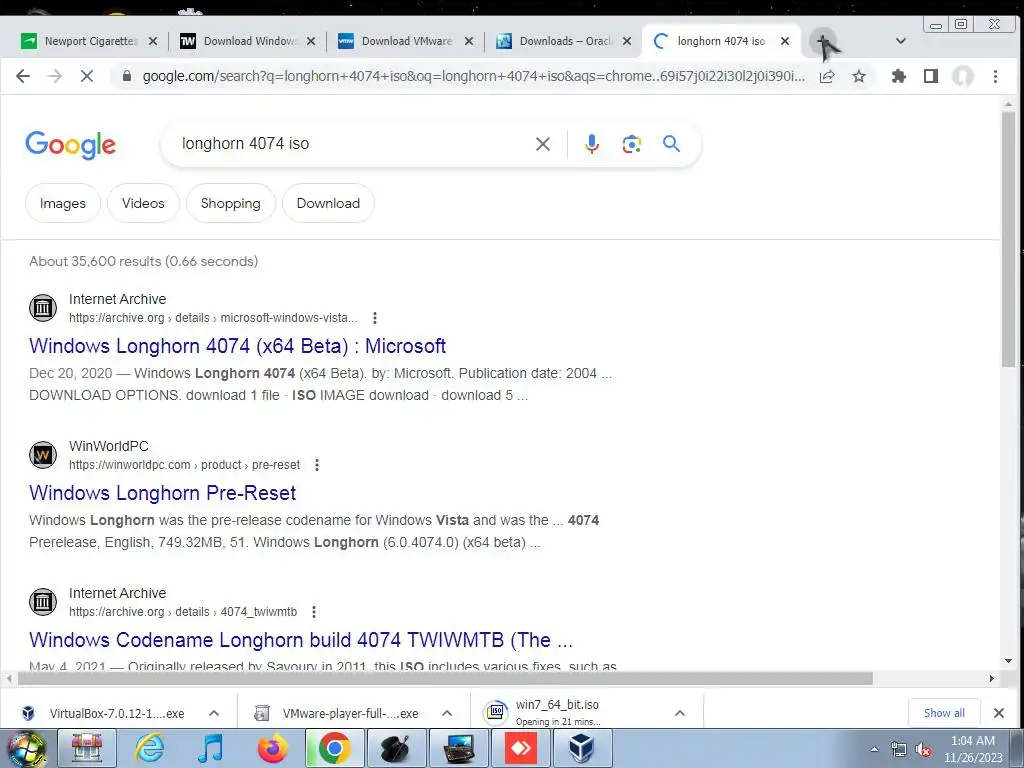Expand options for VirtualBox-7.0.12 download
Image resolution: width=1024 pixels, height=768 pixels.
pyautogui.click(x=214, y=713)
